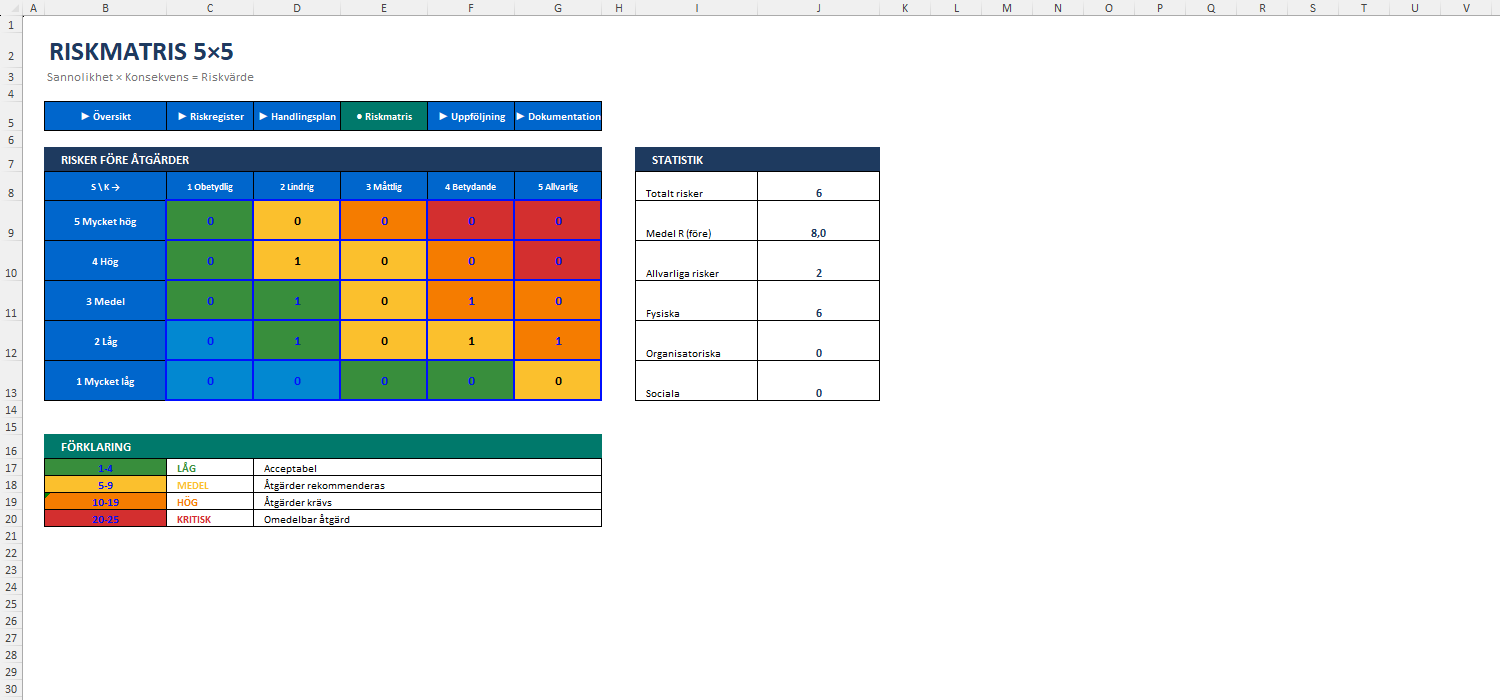Select row 17 header

pyautogui.click(x=11, y=467)
